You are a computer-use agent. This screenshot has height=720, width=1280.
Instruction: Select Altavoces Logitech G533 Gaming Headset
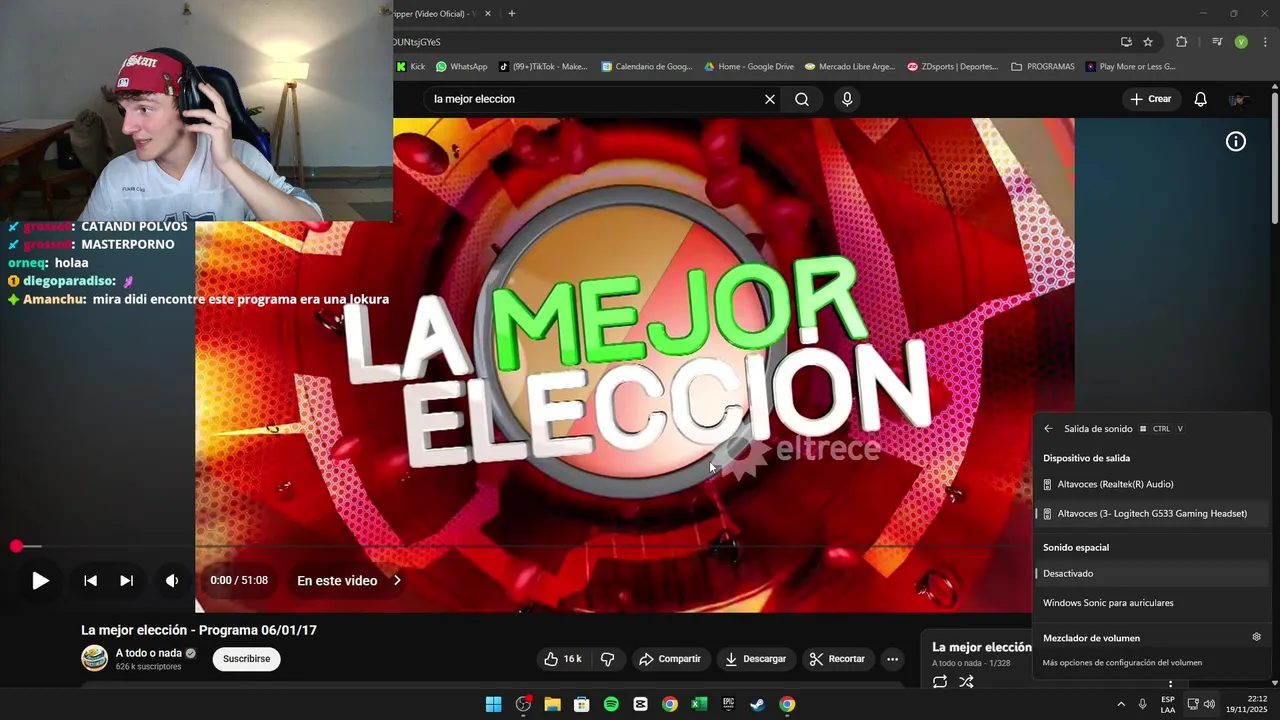pos(1150,513)
